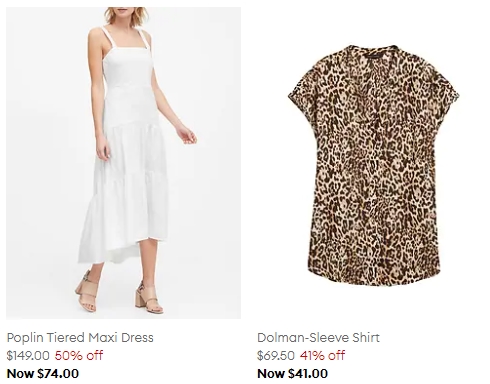Click the Now $41.00 sale price
This screenshot has width=490, height=384.
pos(293,373)
